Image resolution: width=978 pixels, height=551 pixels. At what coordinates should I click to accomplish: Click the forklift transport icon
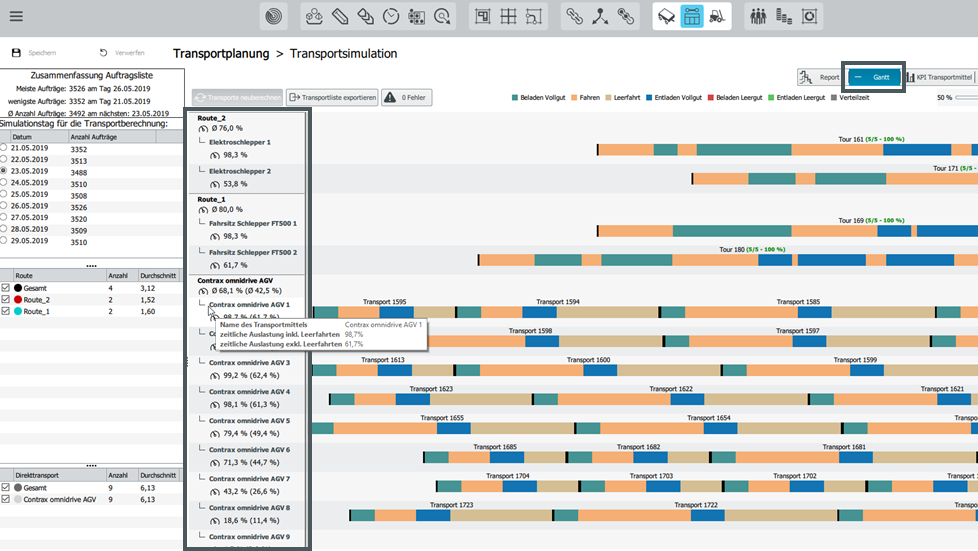click(717, 17)
